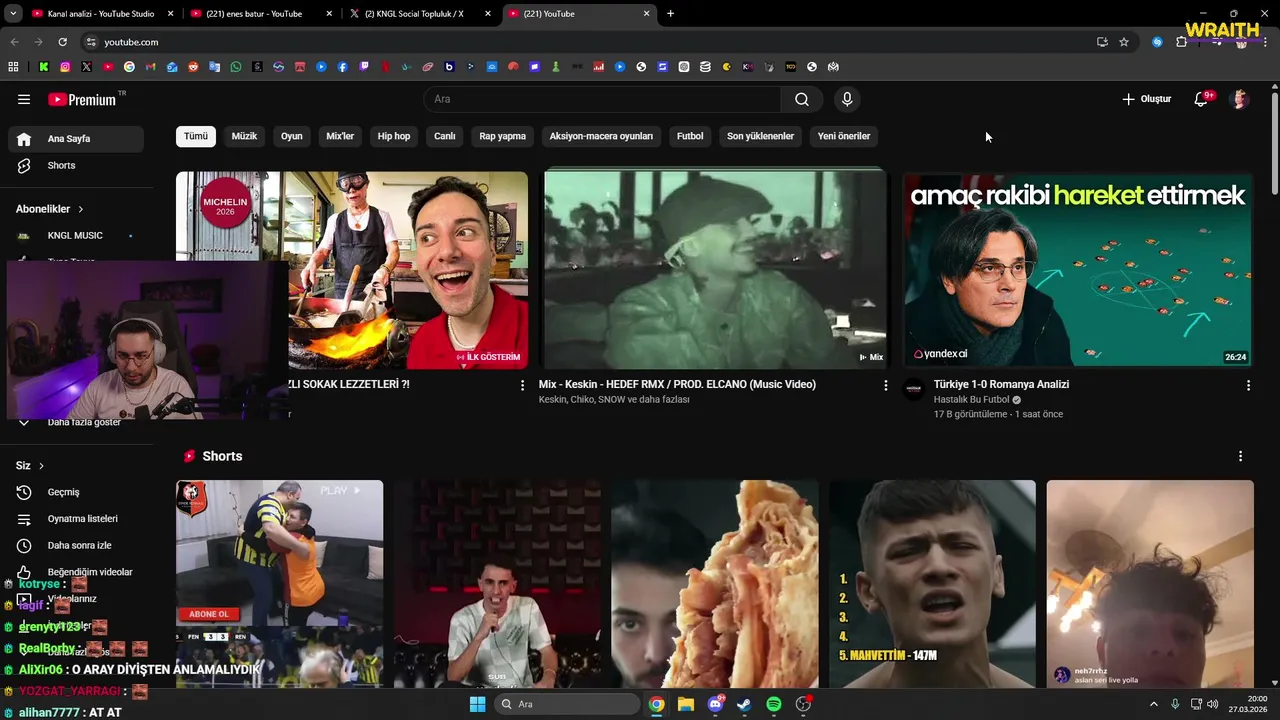Open Discord from the taskbar
1280x720 pixels.
715,704
